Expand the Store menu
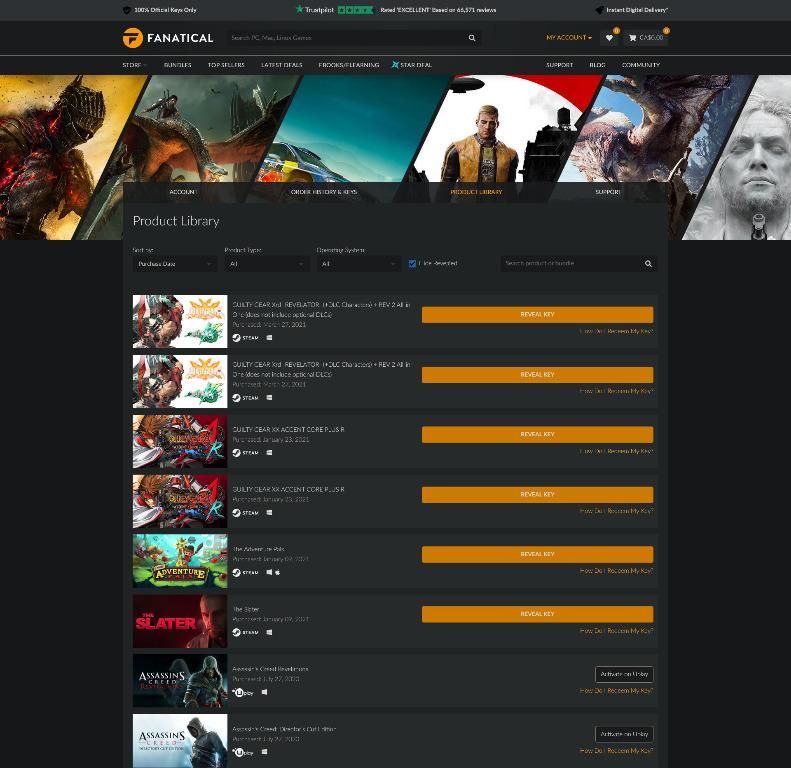The height and width of the screenshot is (768, 791). 134,65
